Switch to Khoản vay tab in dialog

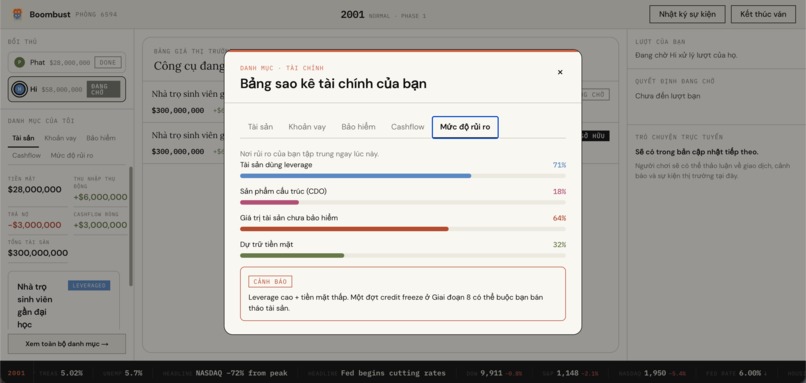[307, 127]
